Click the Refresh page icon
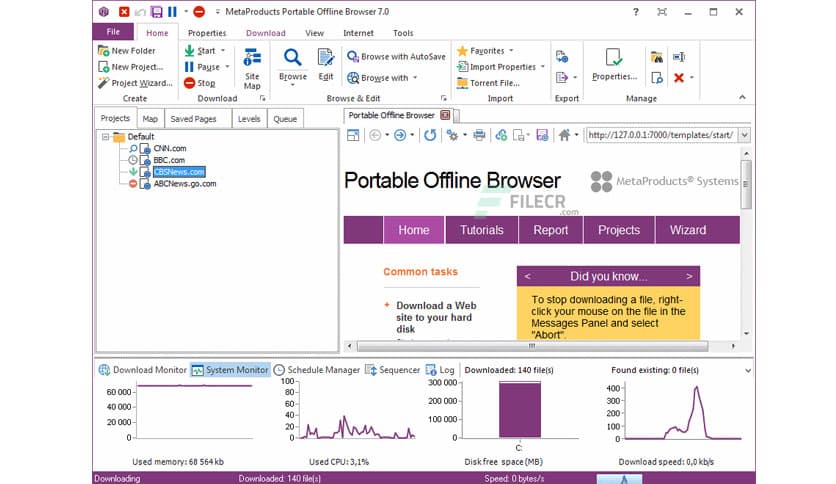The height and width of the screenshot is (484, 836). pyautogui.click(x=430, y=135)
